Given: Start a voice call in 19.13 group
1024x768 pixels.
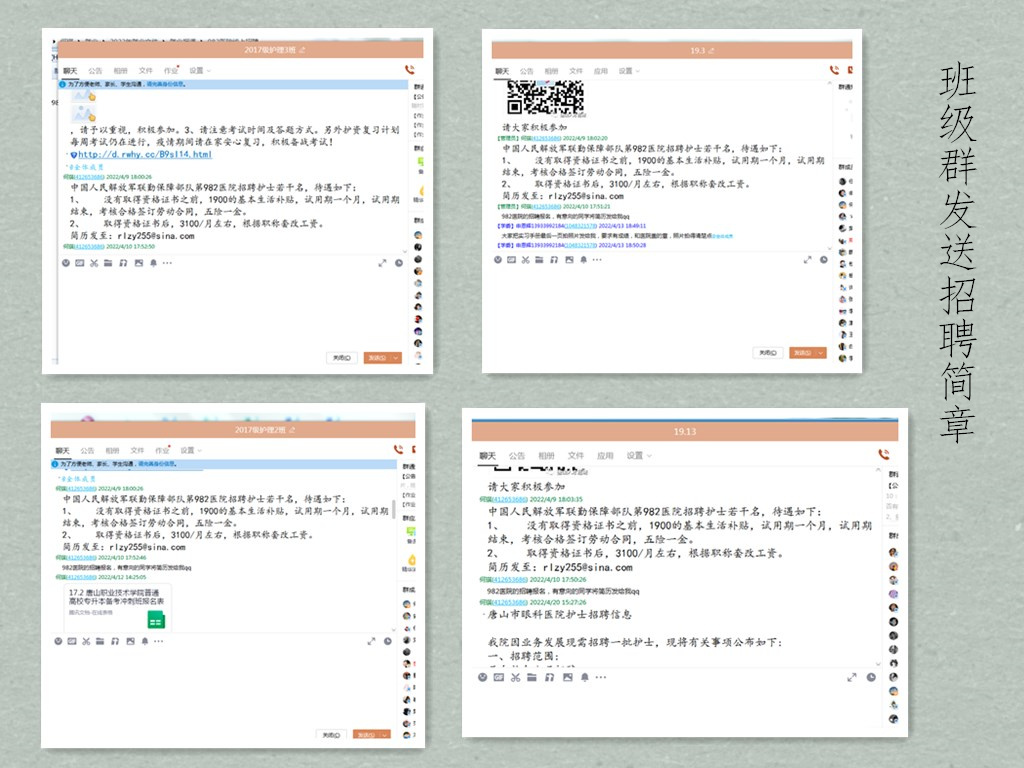Looking at the screenshot, I should 883,454.
